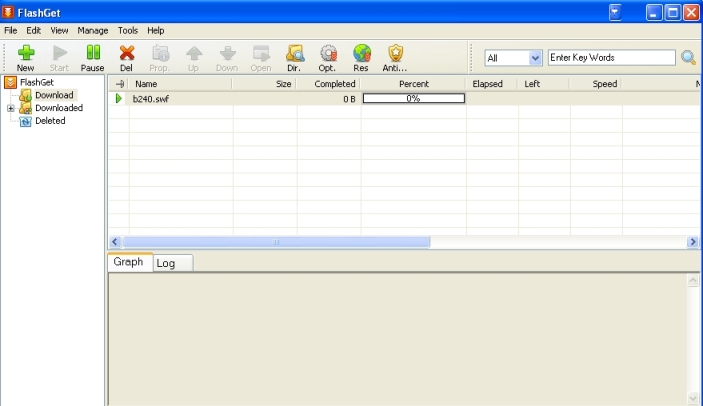Open the View menu
This screenshot has width=703, height=406.
[59, 30]
